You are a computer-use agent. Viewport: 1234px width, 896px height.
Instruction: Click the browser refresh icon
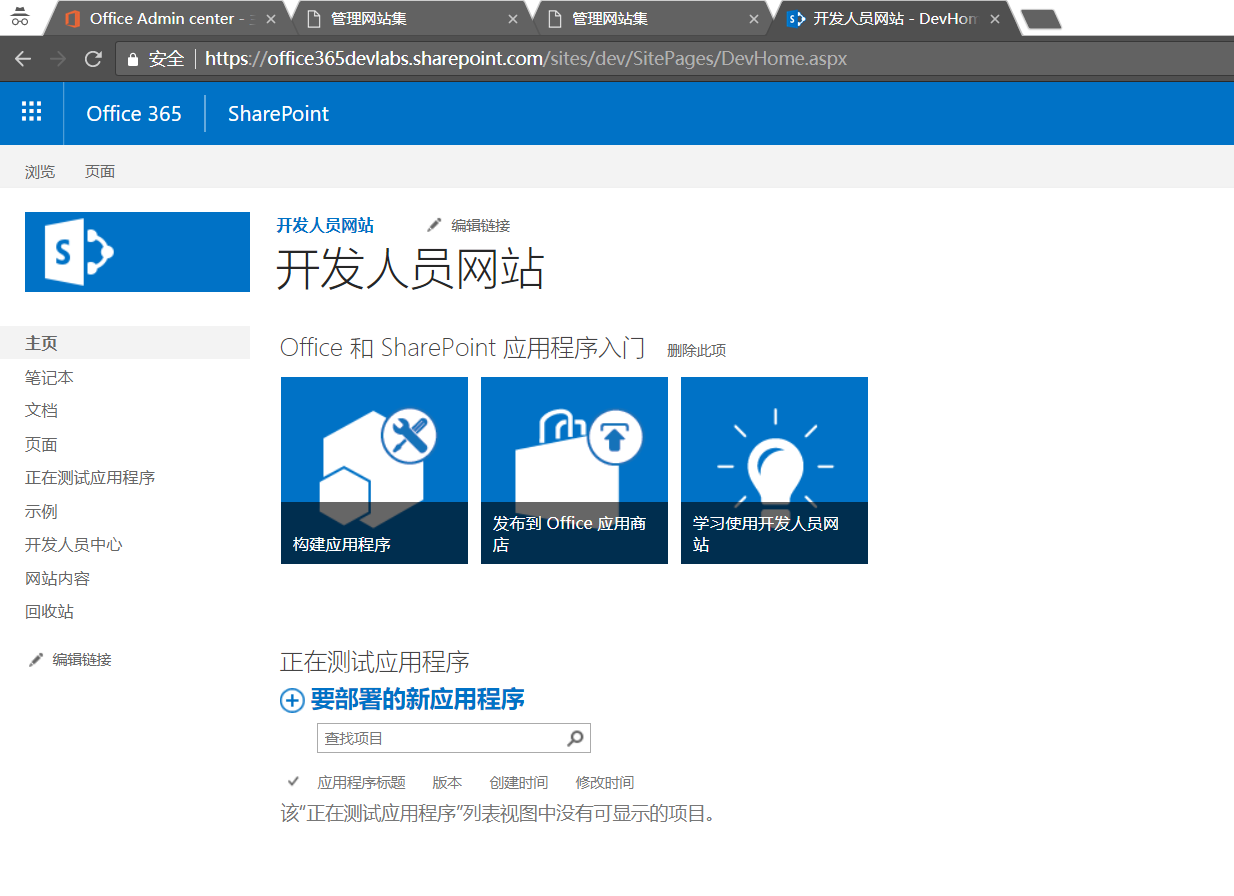click(x=93, y=58)
